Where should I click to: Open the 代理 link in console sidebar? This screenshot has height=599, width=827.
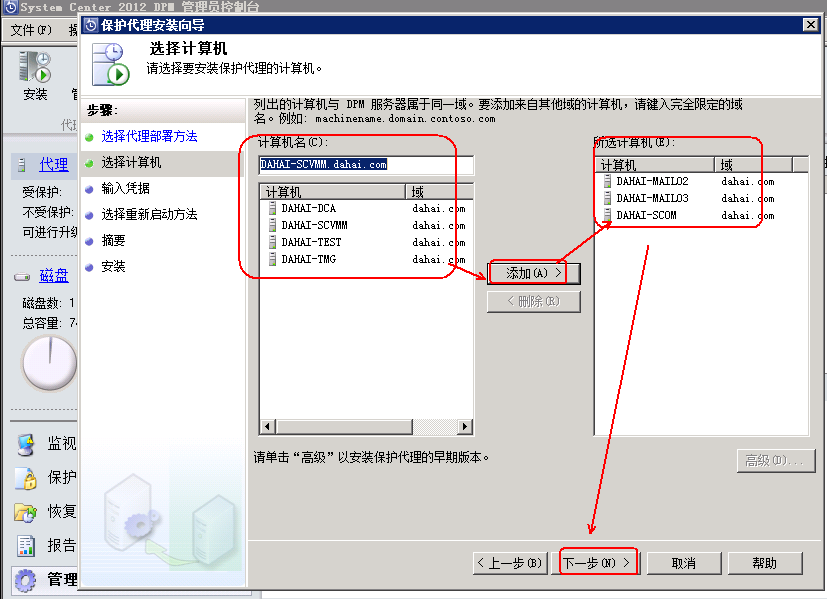click(x=54, y=165)
